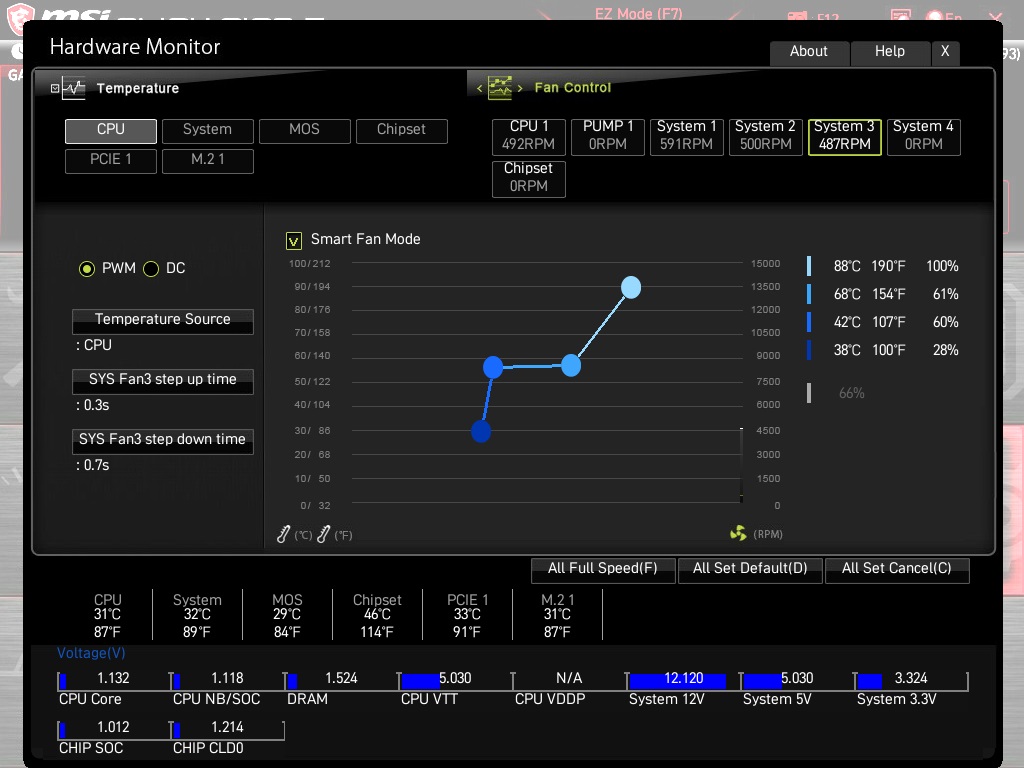Click All Full Speed(F) button
1024x768 pixels.
[603, 569]
